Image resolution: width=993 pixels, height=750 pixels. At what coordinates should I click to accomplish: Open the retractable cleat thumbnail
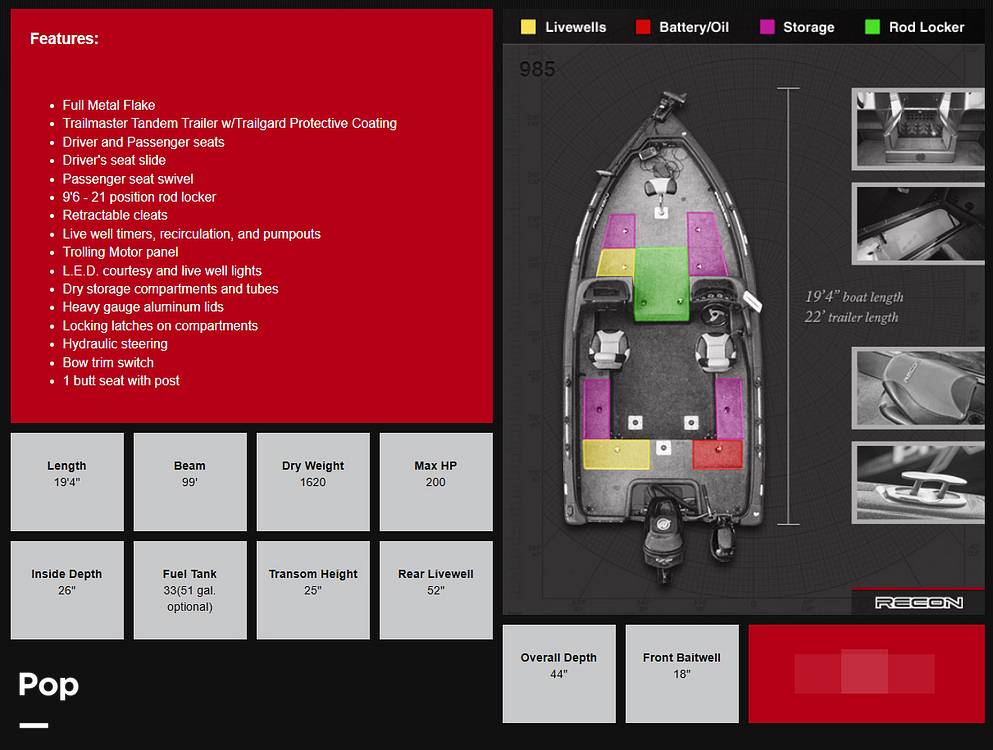918,482
